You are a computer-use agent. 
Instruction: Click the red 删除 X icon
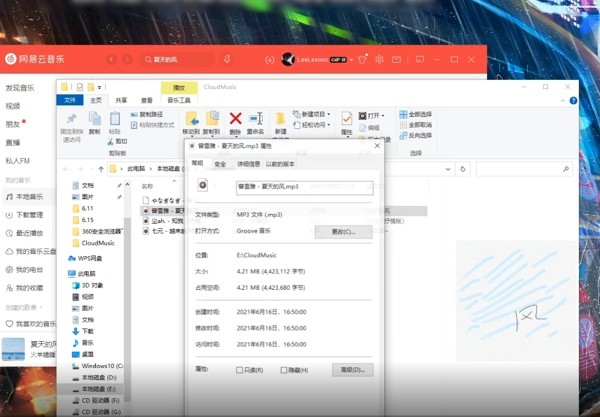point(235,119)
